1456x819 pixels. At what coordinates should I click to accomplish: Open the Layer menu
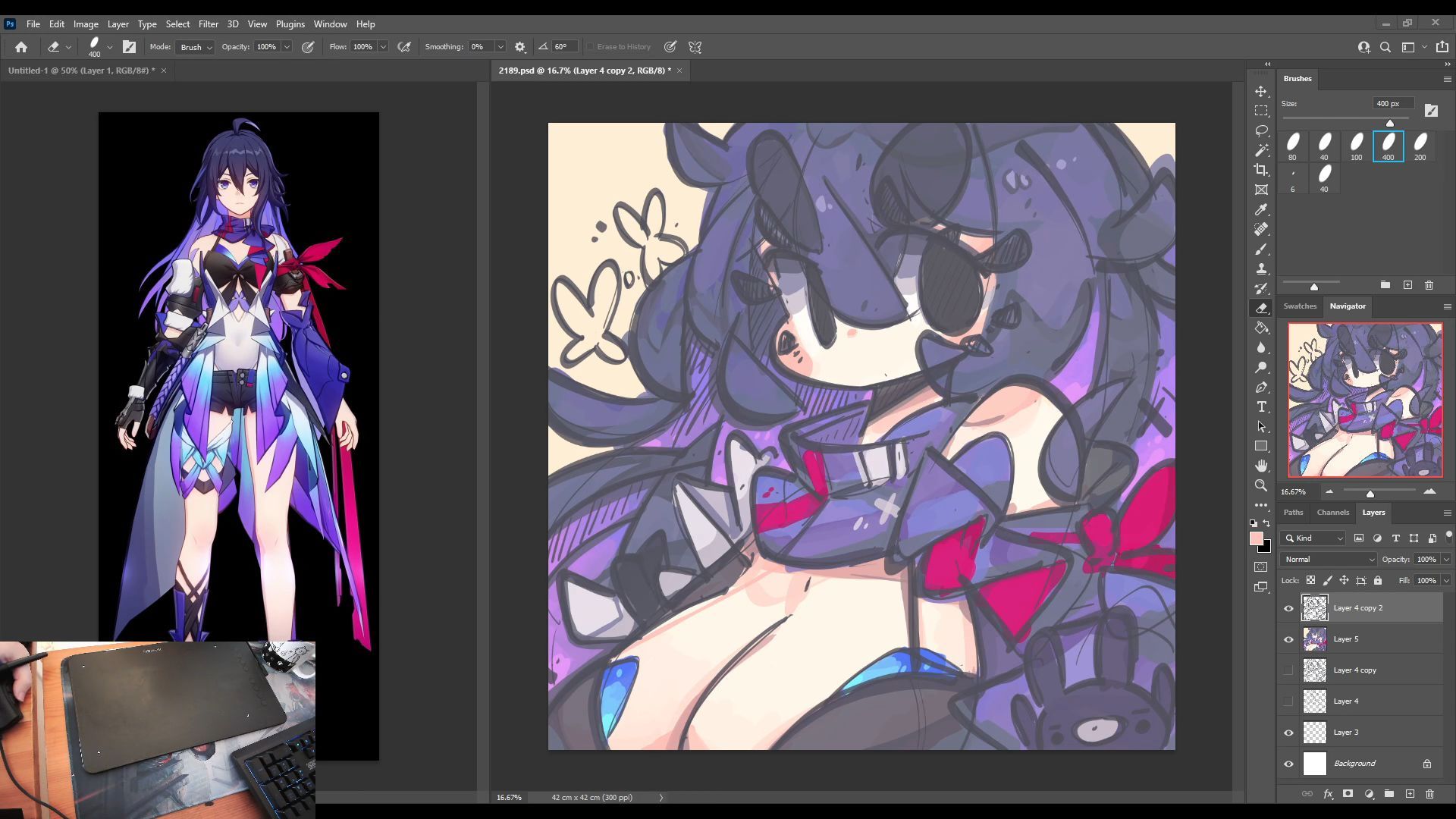(x=118, y=24)
